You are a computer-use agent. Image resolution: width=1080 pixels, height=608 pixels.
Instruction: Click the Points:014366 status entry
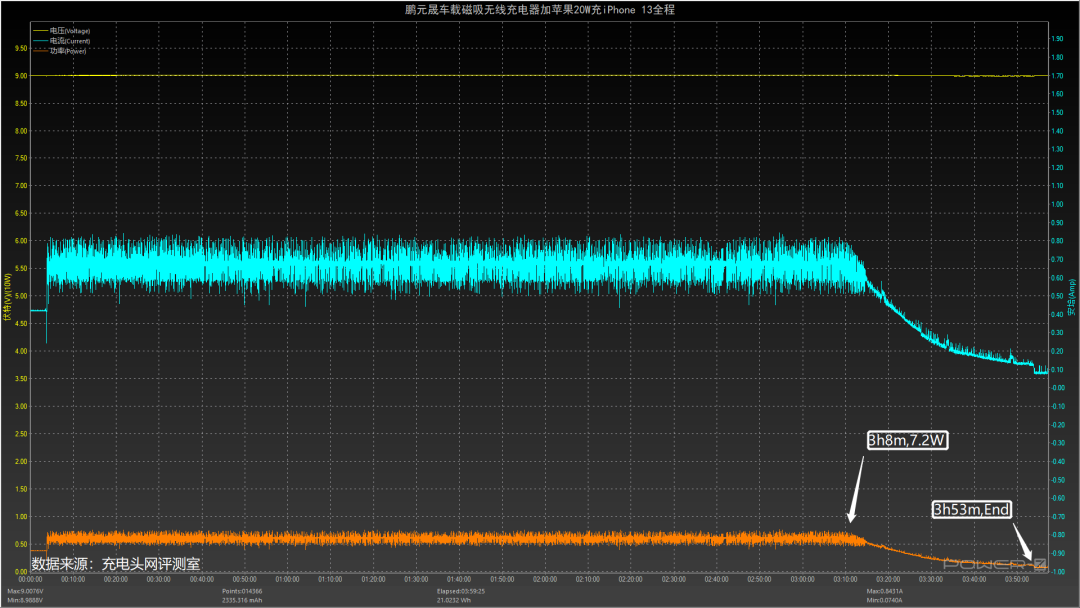242,591
